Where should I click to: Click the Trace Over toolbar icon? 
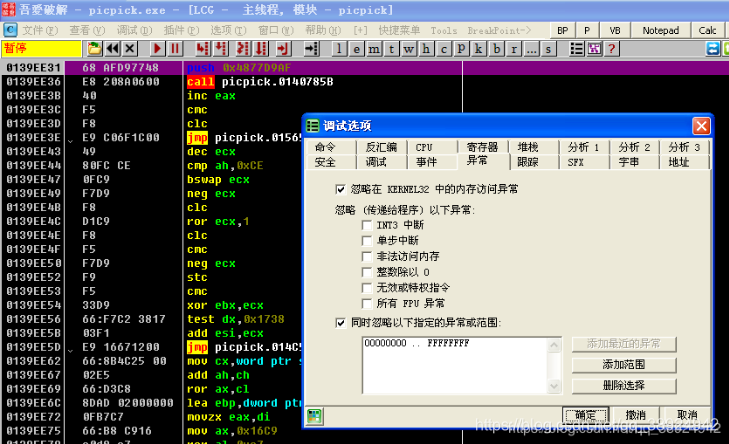261,48
